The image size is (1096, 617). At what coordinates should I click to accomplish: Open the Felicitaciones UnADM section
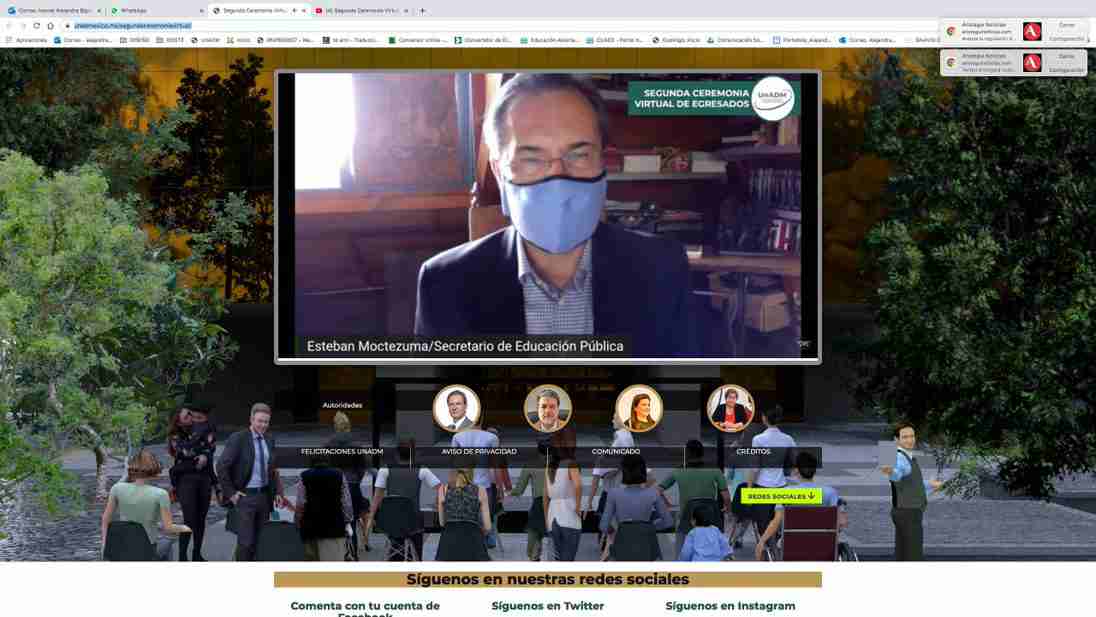coord(342,451)
